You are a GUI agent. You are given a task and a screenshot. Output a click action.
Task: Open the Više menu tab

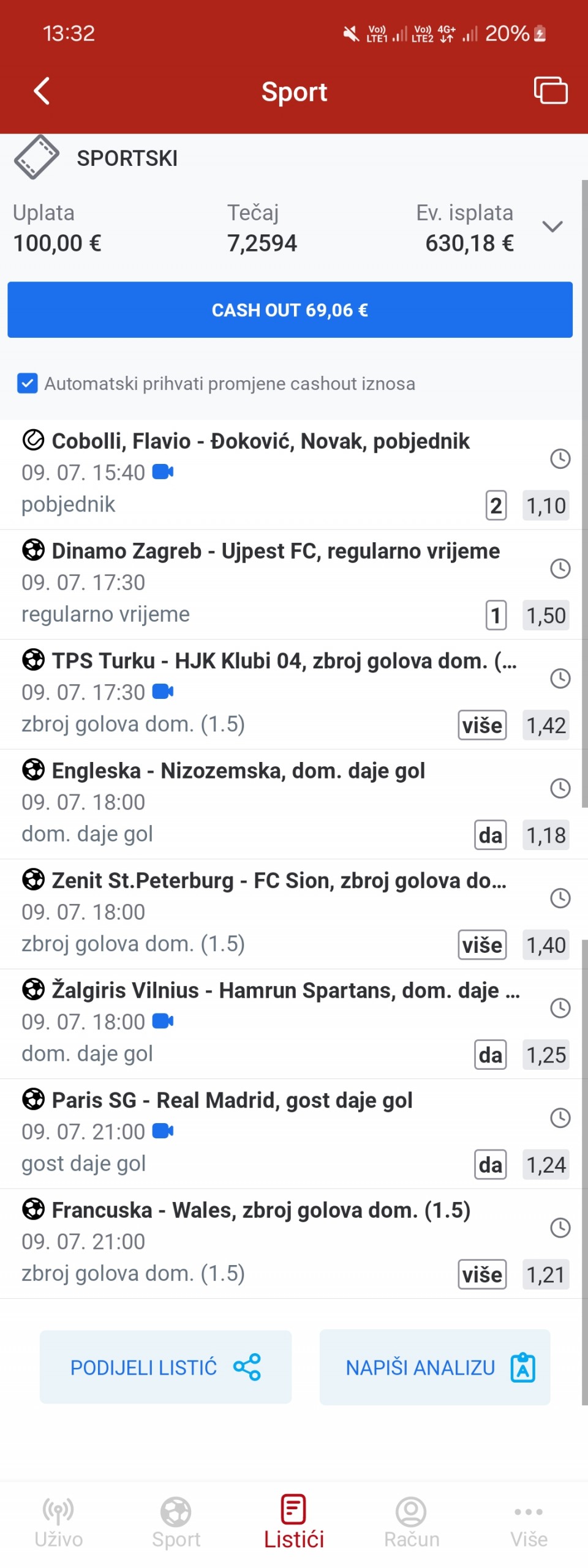tap(529, 1521)
